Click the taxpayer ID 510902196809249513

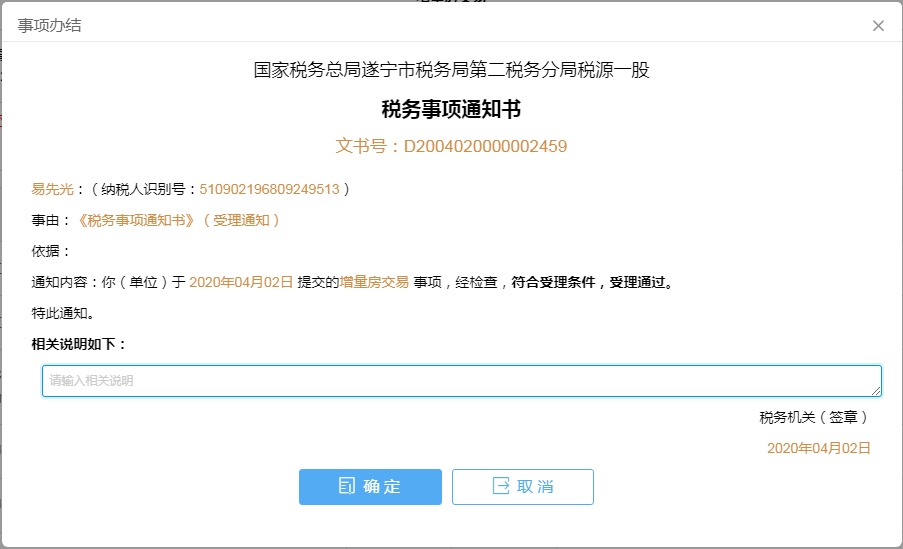point(270,189)
